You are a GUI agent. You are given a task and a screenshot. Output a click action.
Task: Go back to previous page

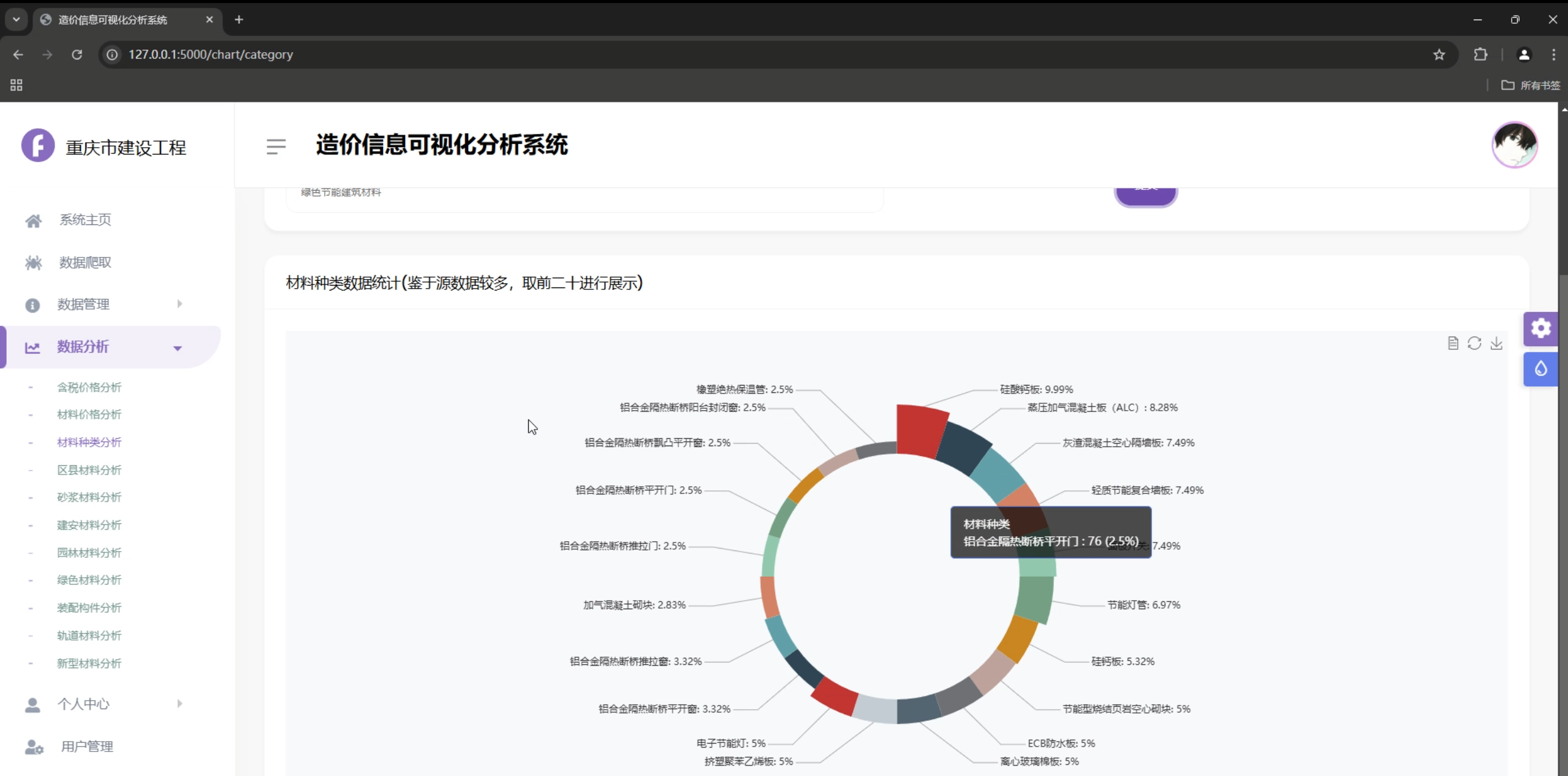[18, 55]
